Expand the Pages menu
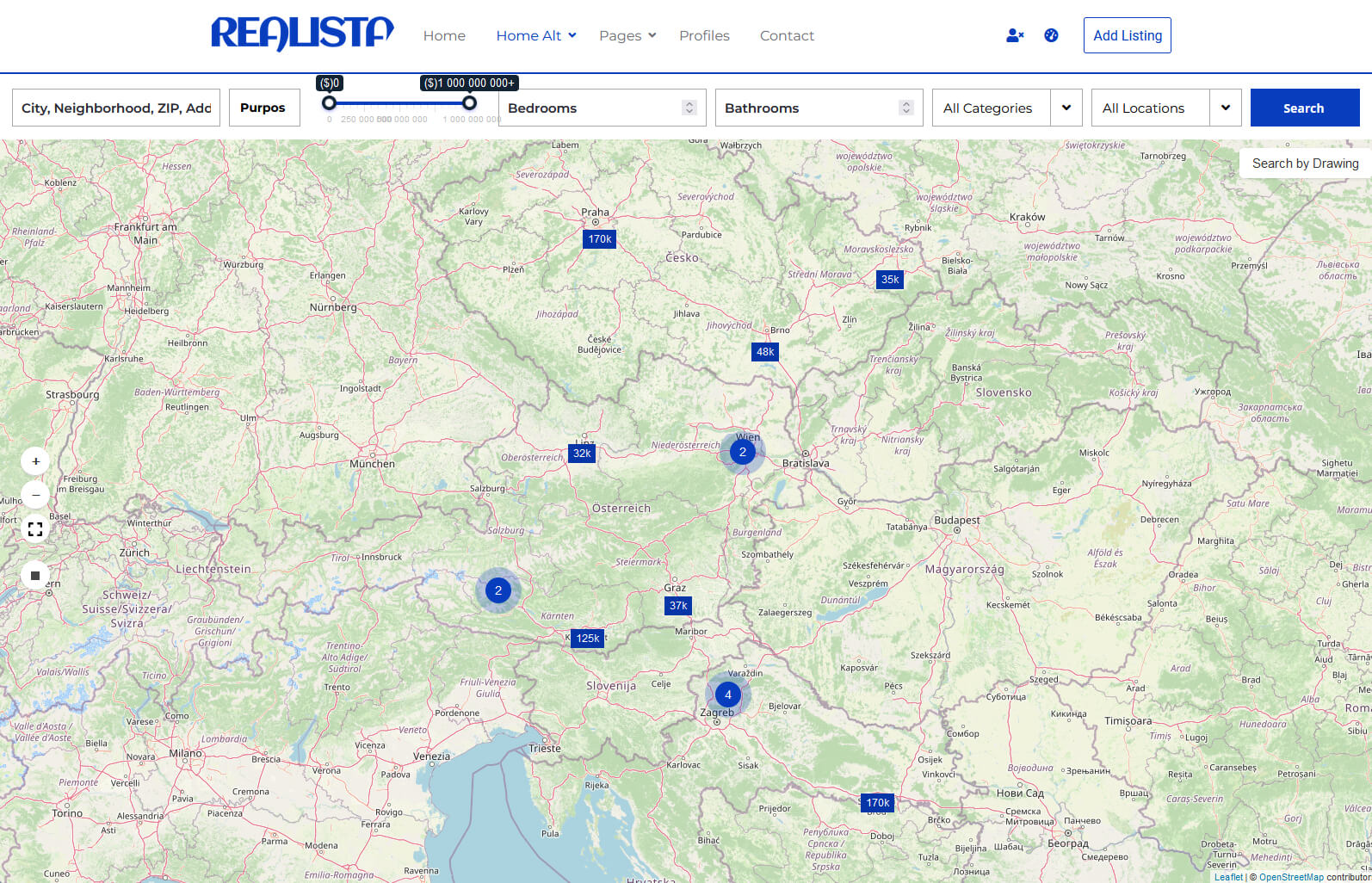The height and width of the screenshot is (883, 1372). (627, 35)
